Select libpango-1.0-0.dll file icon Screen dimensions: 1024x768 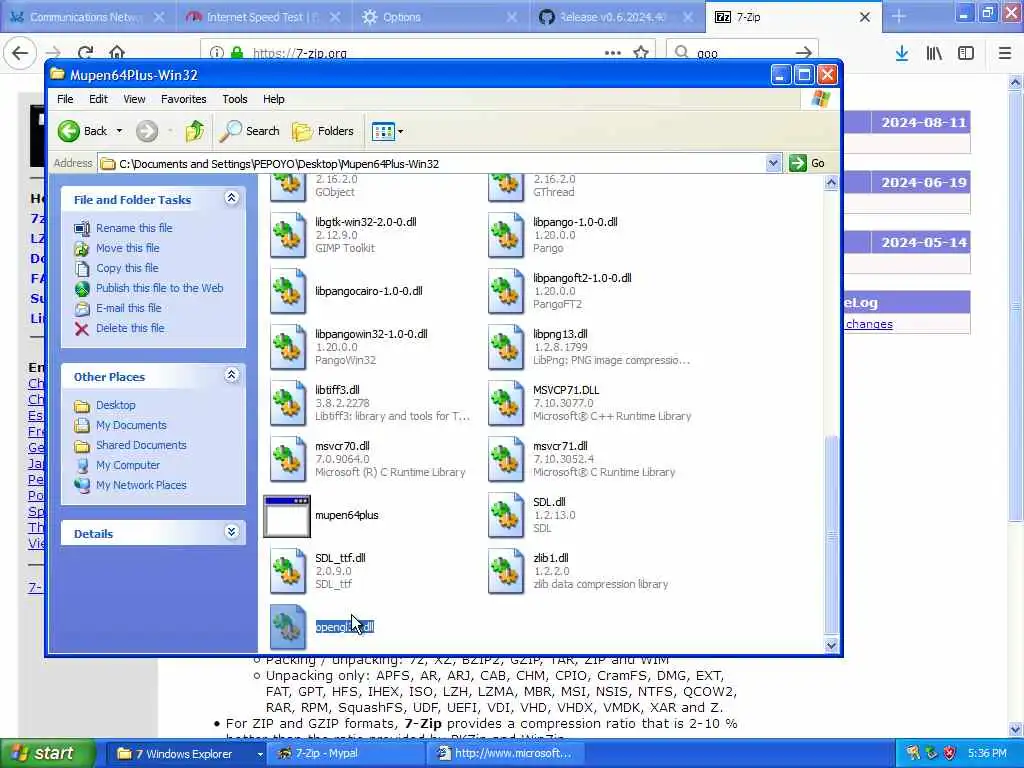click(505, 235)
